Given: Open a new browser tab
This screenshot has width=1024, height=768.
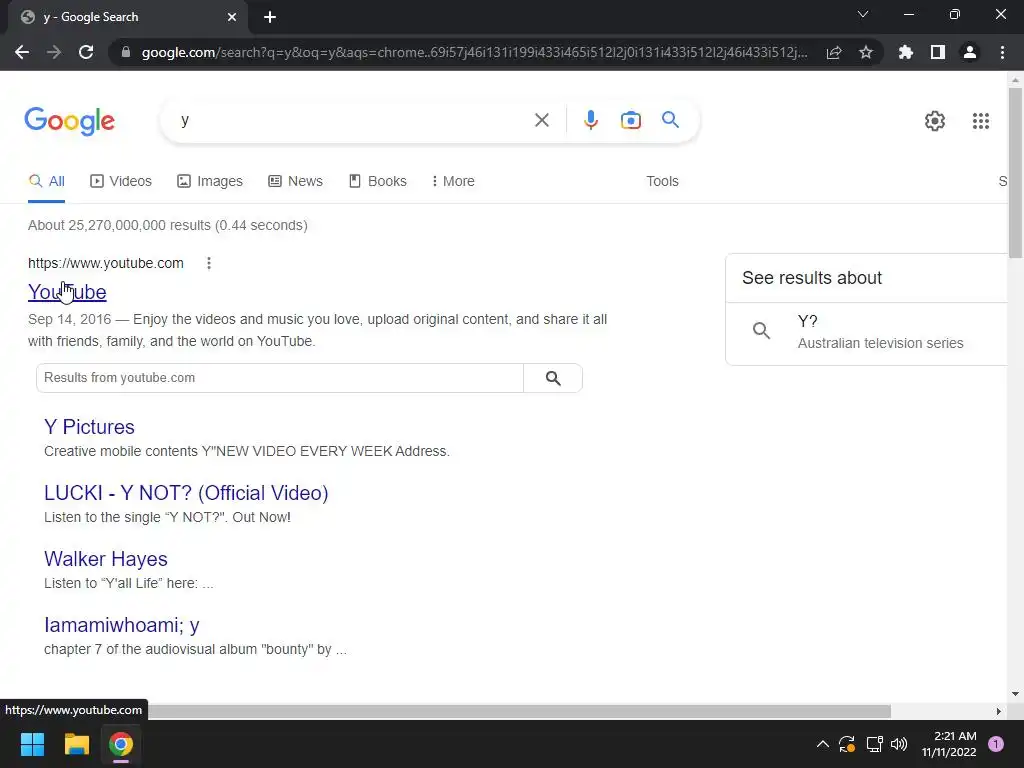Looking at the screenshot, I should pyautogui.click(x=270, y=17).
